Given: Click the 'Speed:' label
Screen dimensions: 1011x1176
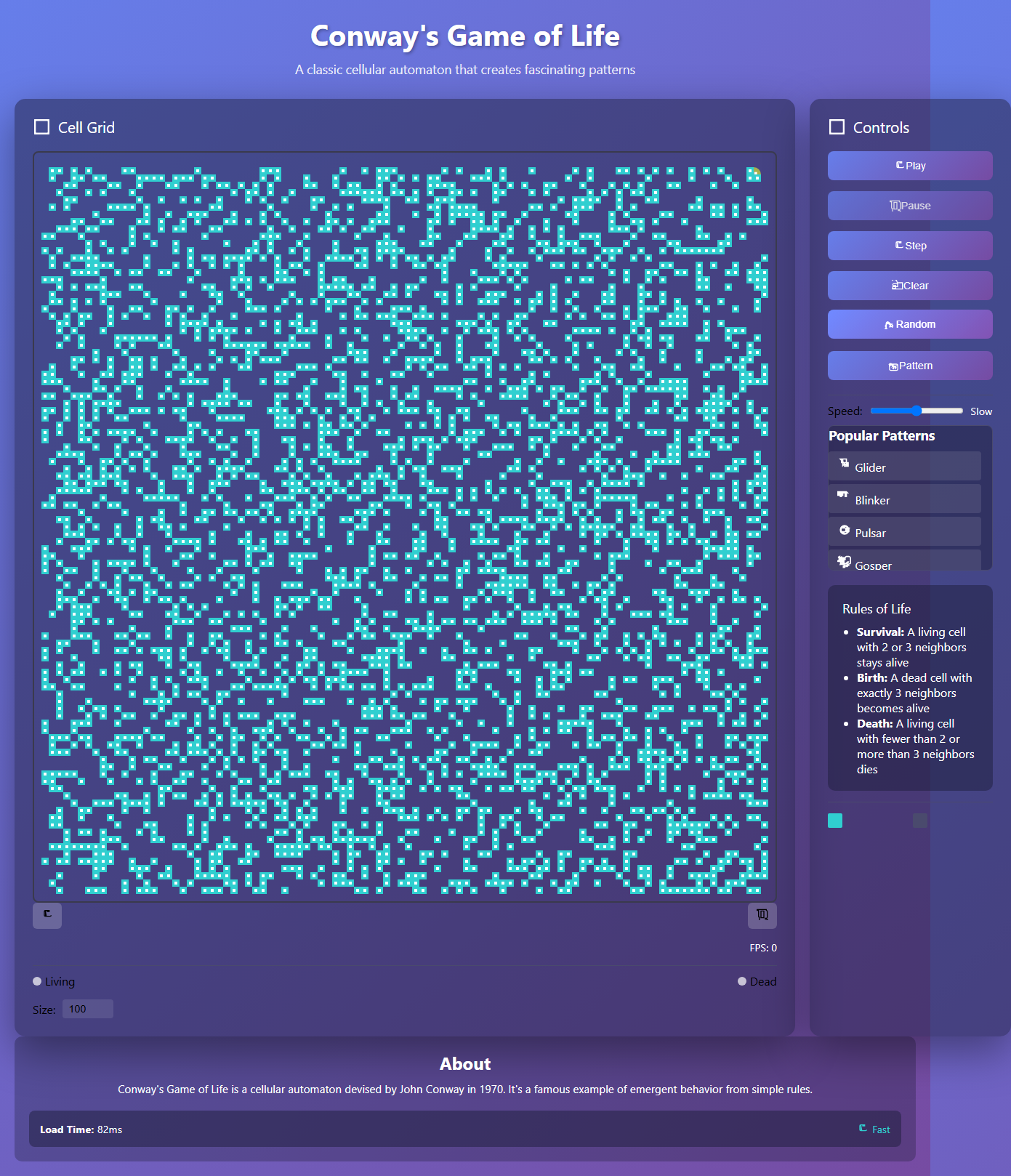Looking at the screenshot, I should pos(845,411).
